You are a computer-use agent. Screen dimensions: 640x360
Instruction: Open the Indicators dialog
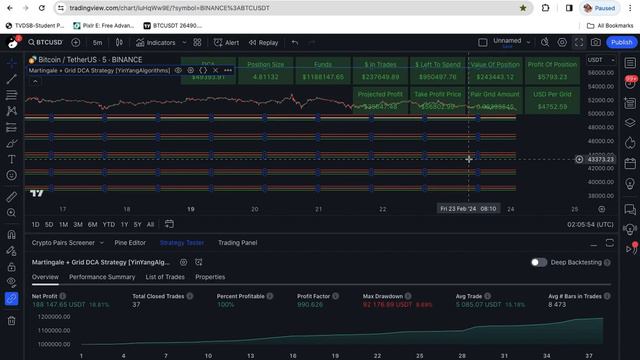coord(156,42)
